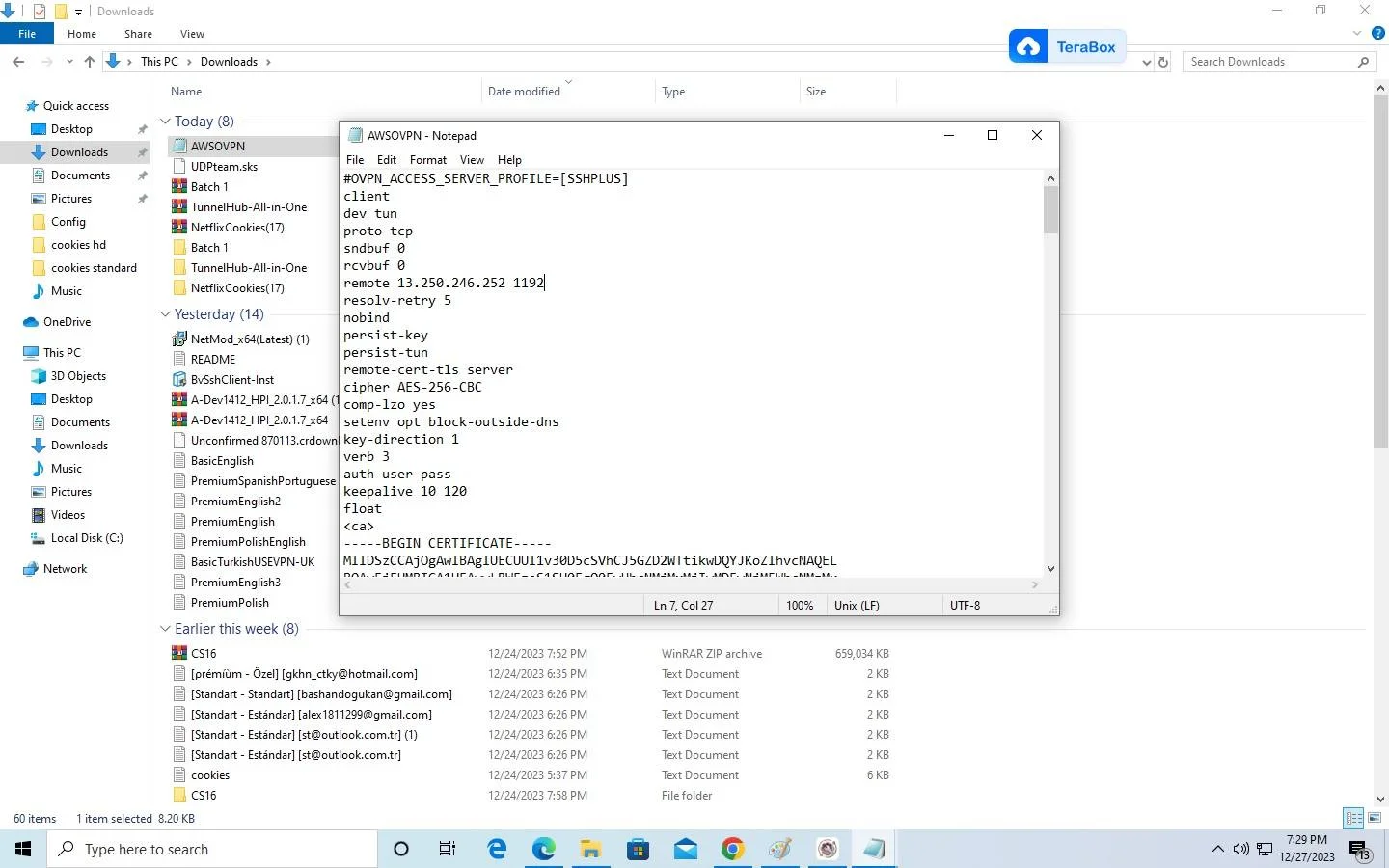Viewport: 1389px width, 868px height.
Task: Switch Explorer to details view toggle
Action: pos(1354,818)
